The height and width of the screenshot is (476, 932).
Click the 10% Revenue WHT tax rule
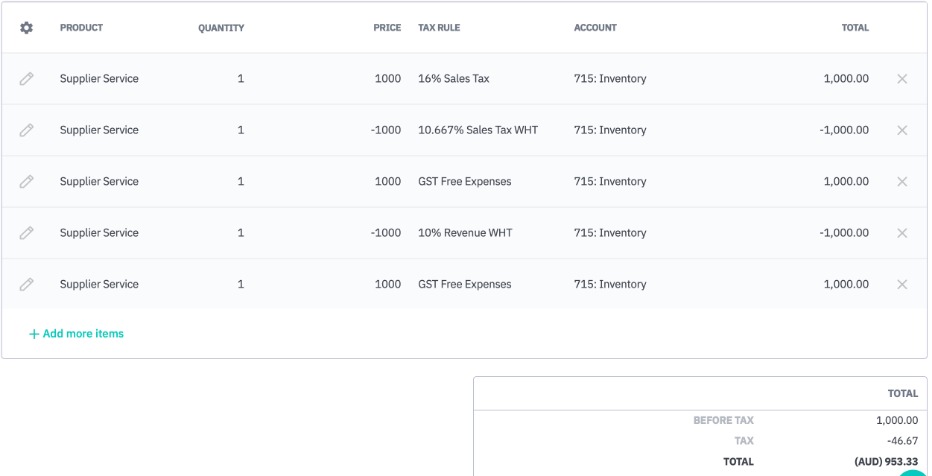[464, 233]
